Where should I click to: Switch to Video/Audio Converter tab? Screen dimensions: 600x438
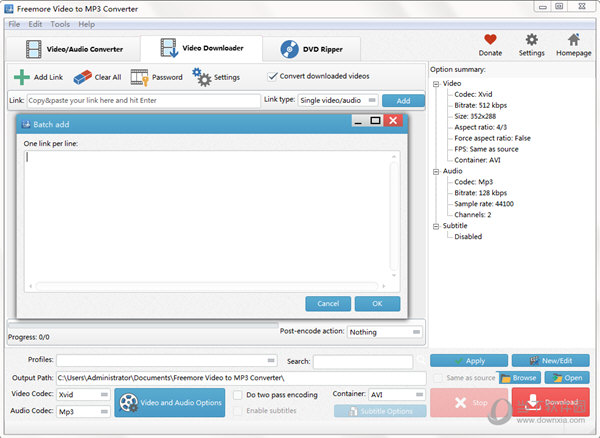74,49
